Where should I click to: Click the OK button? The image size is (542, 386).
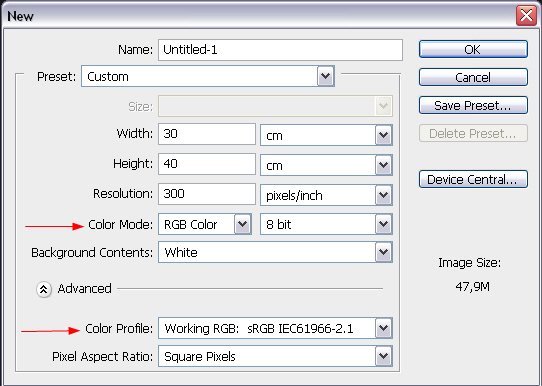[473, 49]
